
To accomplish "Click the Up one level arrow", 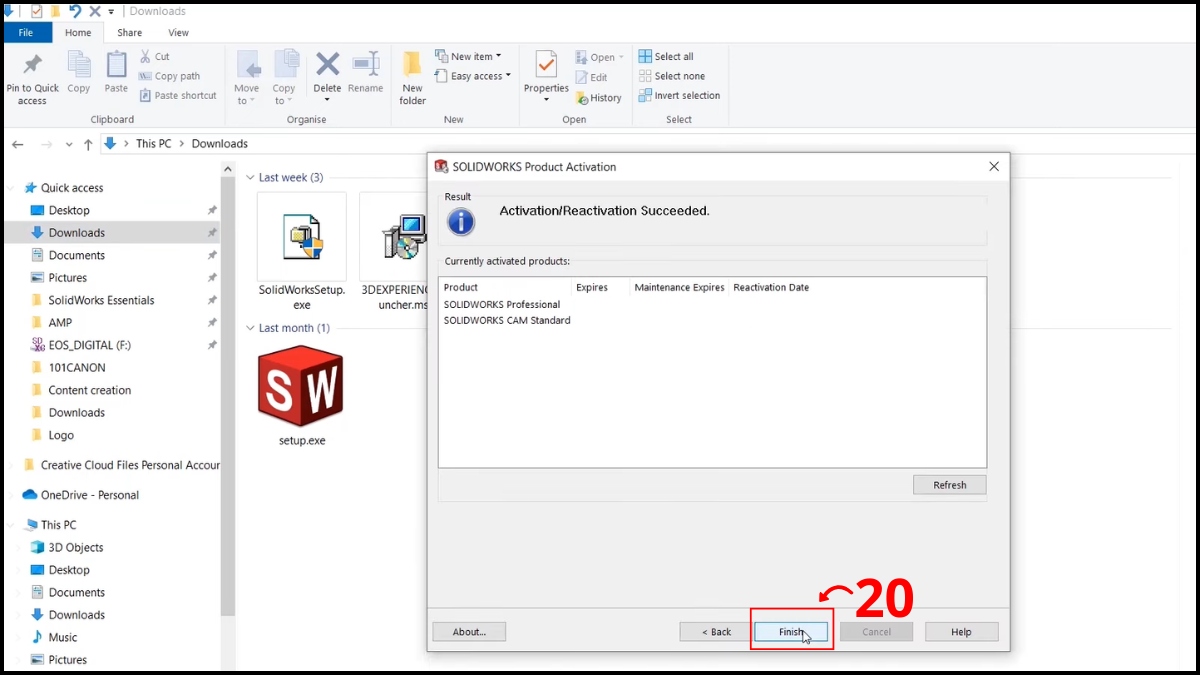I will [88, 144].
